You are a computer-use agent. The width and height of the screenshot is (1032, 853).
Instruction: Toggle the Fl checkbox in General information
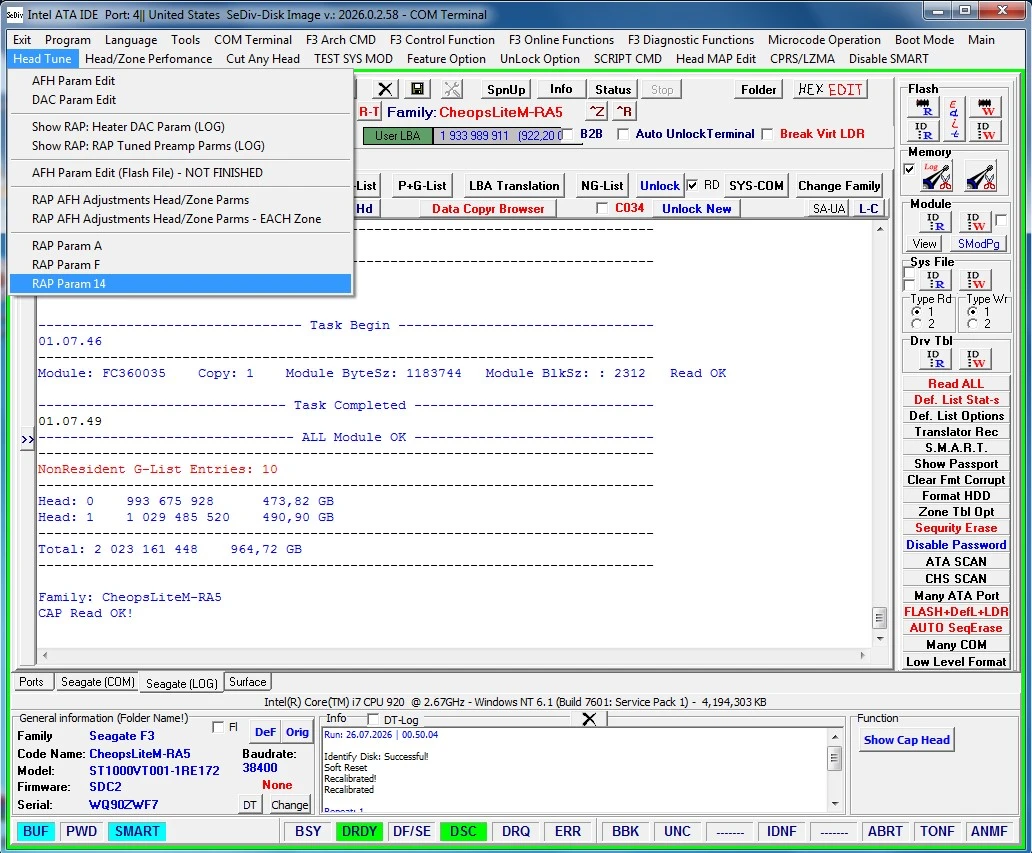tap(218, 727)
